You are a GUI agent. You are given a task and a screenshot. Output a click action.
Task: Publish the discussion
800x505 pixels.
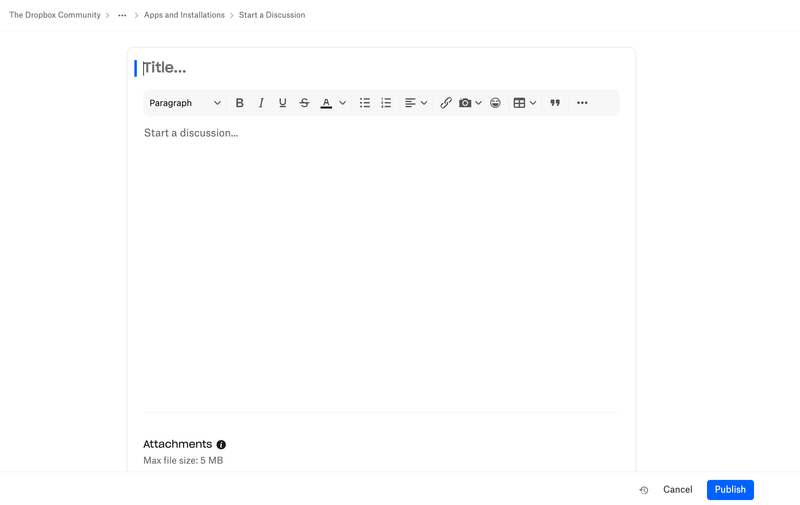click(x=730, y=490)
